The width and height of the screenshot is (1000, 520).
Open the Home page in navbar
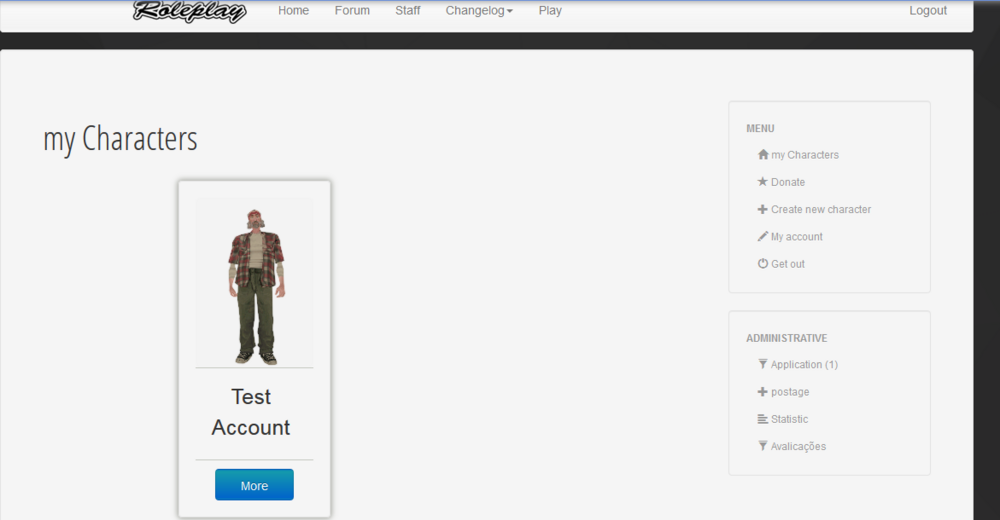[x=293, y=11]
